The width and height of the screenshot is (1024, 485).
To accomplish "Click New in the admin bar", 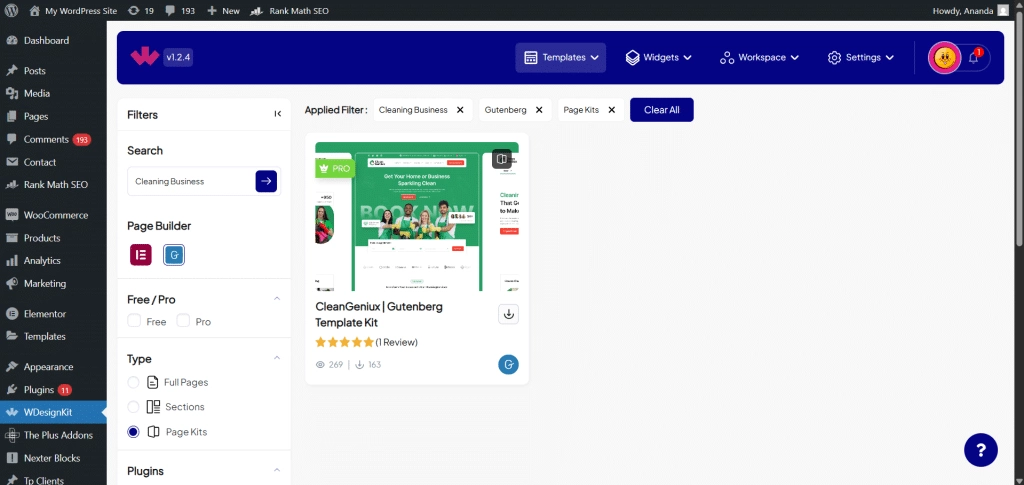I will [223, 10].
